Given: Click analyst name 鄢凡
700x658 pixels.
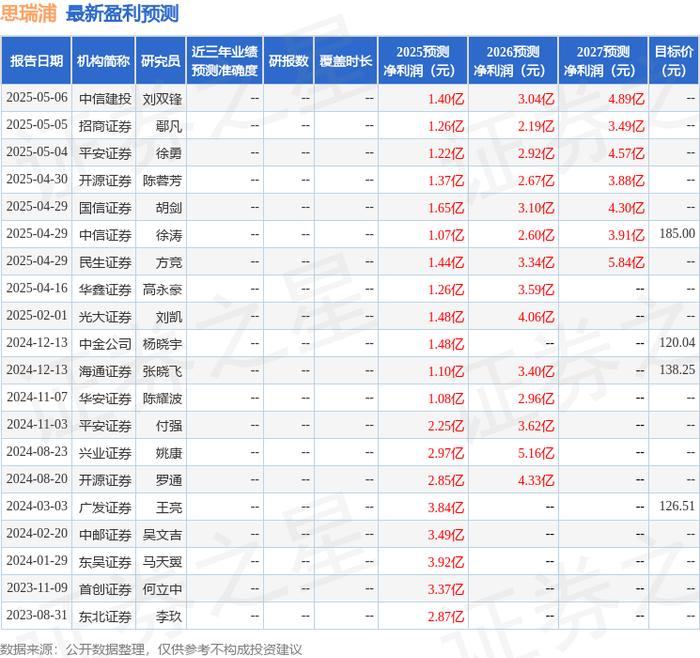Looking at the screenshot, I should 169,126.
